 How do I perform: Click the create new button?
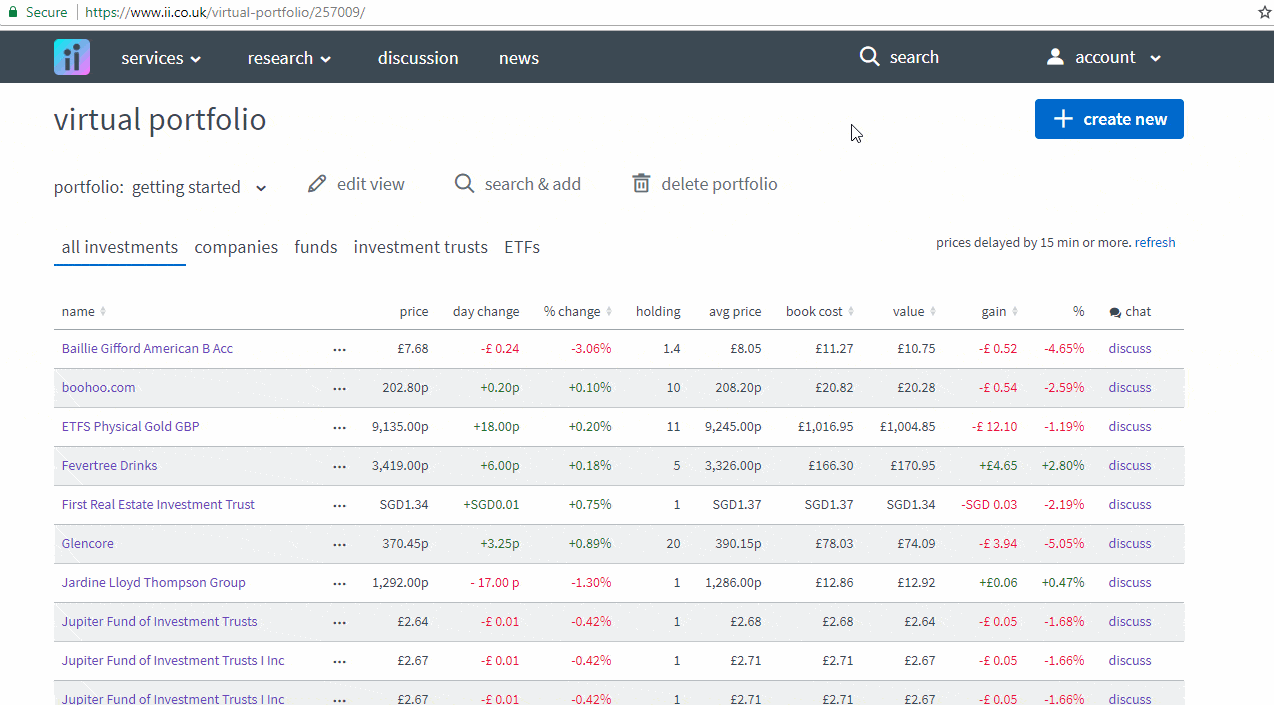tap(1109, 119)
